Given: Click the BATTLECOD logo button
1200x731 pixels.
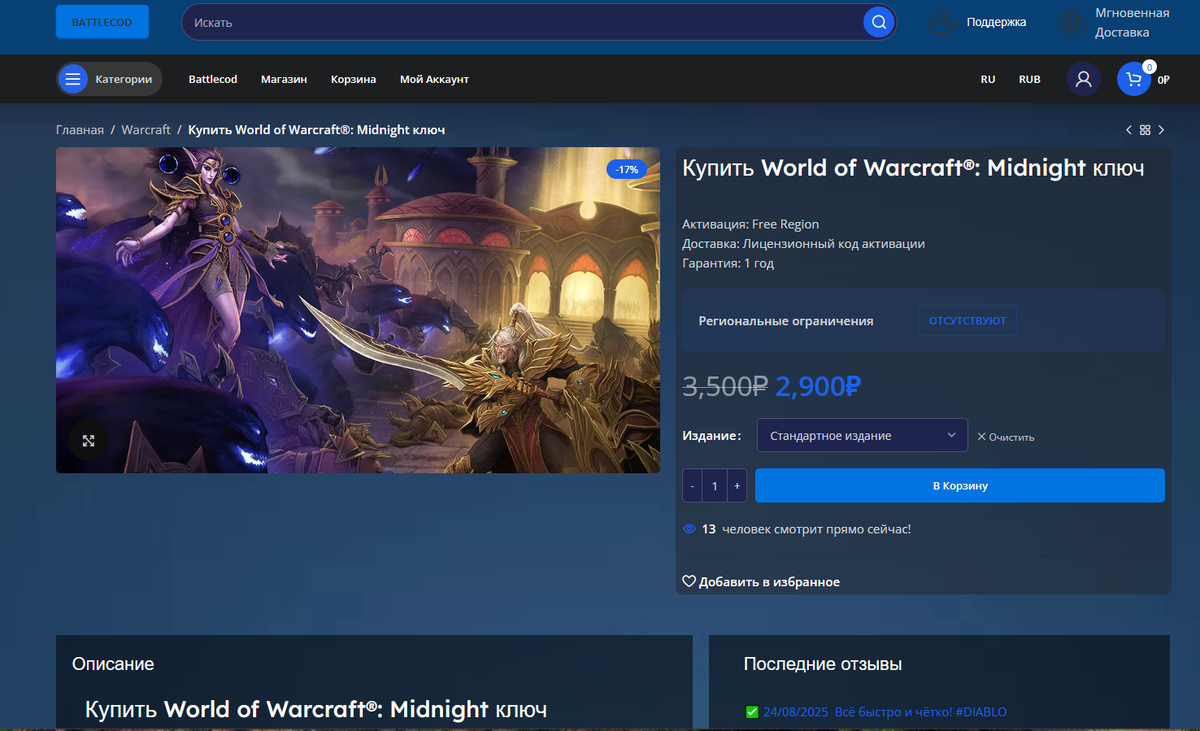Looking at the screenshot, I should pos(102,22).
